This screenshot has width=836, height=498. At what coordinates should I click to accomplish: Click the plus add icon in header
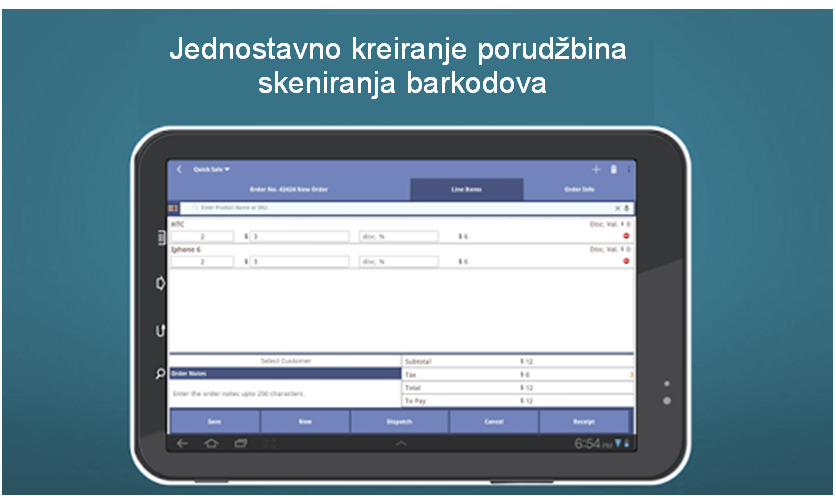[596, 169]
